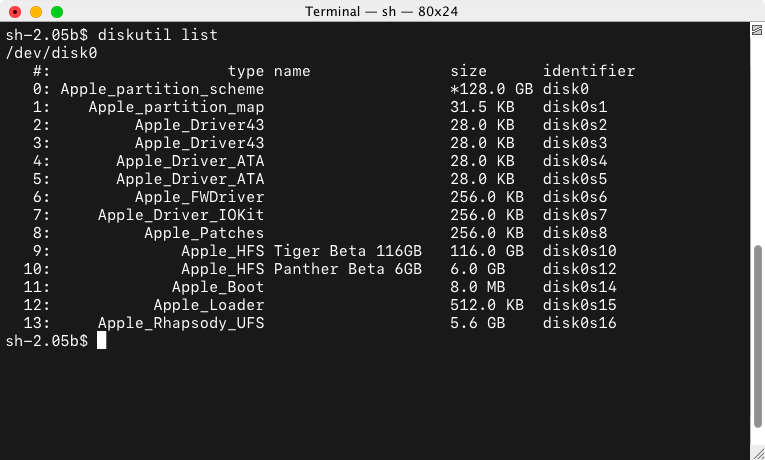This screenshot has width=765, height=460.
Task: Click 'Apple_partition_scheme' text
Action: coord(162,89)
